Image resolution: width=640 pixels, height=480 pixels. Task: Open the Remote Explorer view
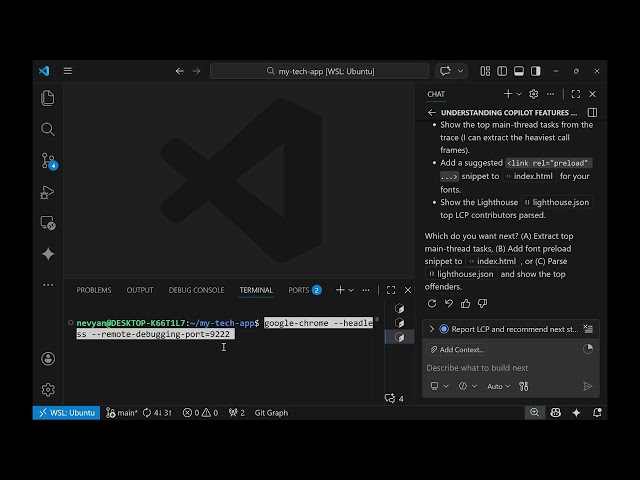click(48, 223)
